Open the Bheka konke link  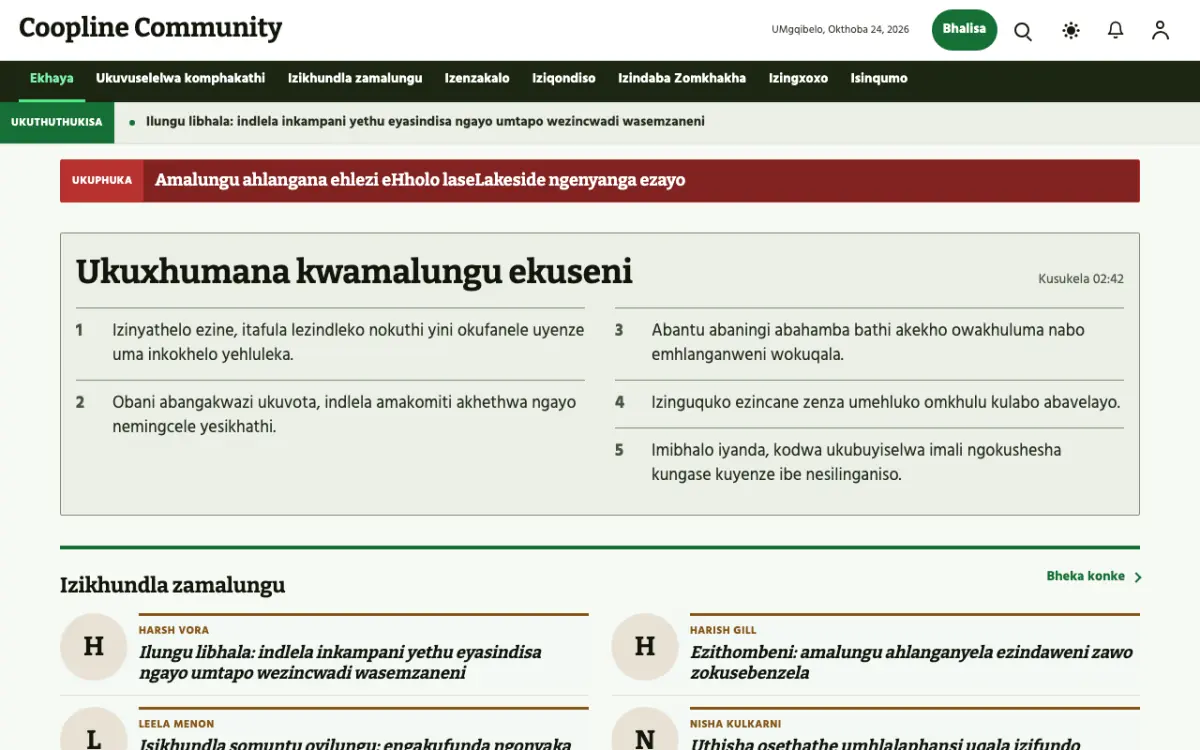click(1086, 576)
